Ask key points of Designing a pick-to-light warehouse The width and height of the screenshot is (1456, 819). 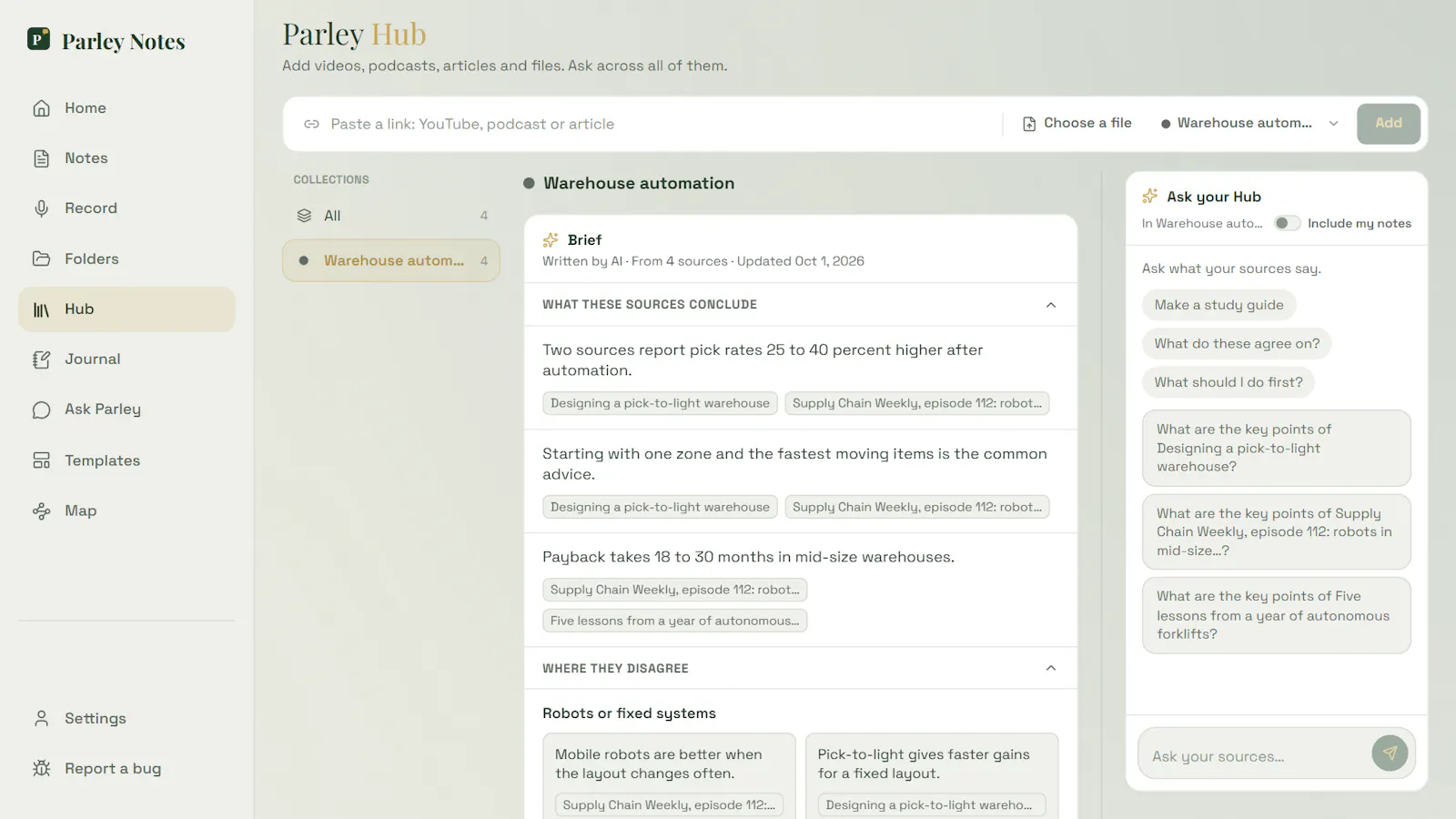click(x=1277, y=448)
